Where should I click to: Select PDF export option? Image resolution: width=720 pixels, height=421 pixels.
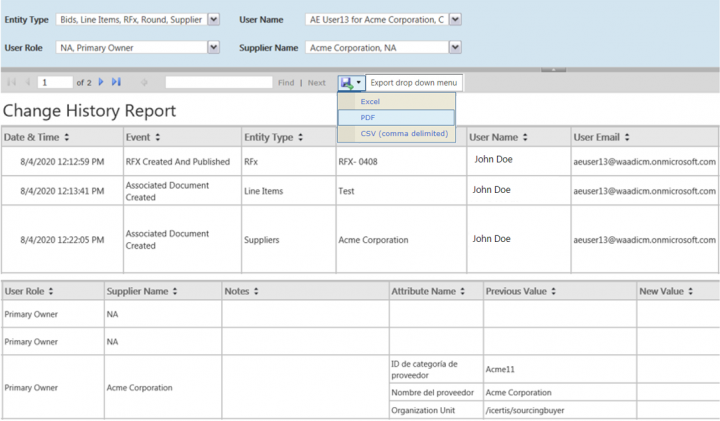(x=369, y=117)
